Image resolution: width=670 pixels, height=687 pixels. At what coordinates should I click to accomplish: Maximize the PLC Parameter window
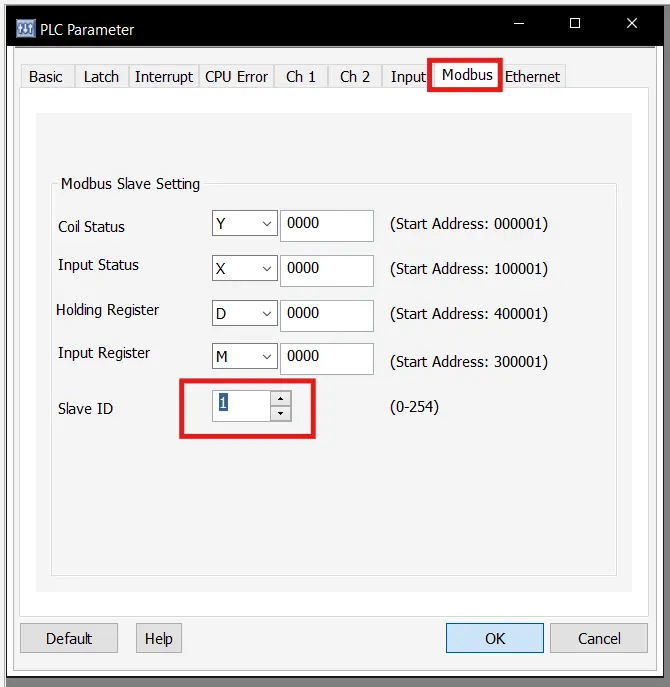click(575, 23)
